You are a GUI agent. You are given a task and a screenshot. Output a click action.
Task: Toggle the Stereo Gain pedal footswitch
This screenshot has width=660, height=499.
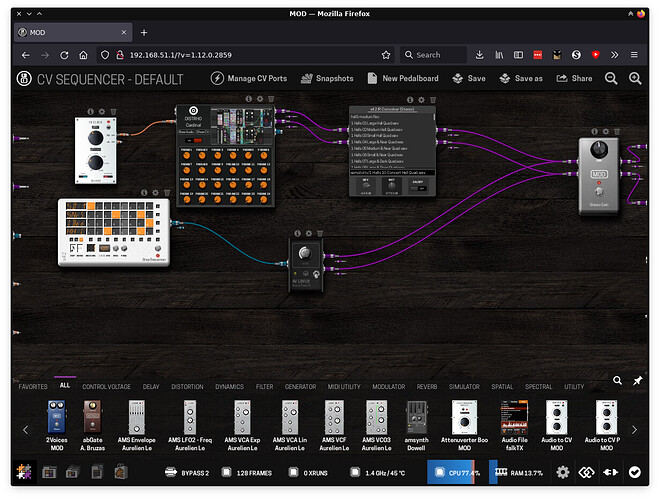[x=599, y=192]
